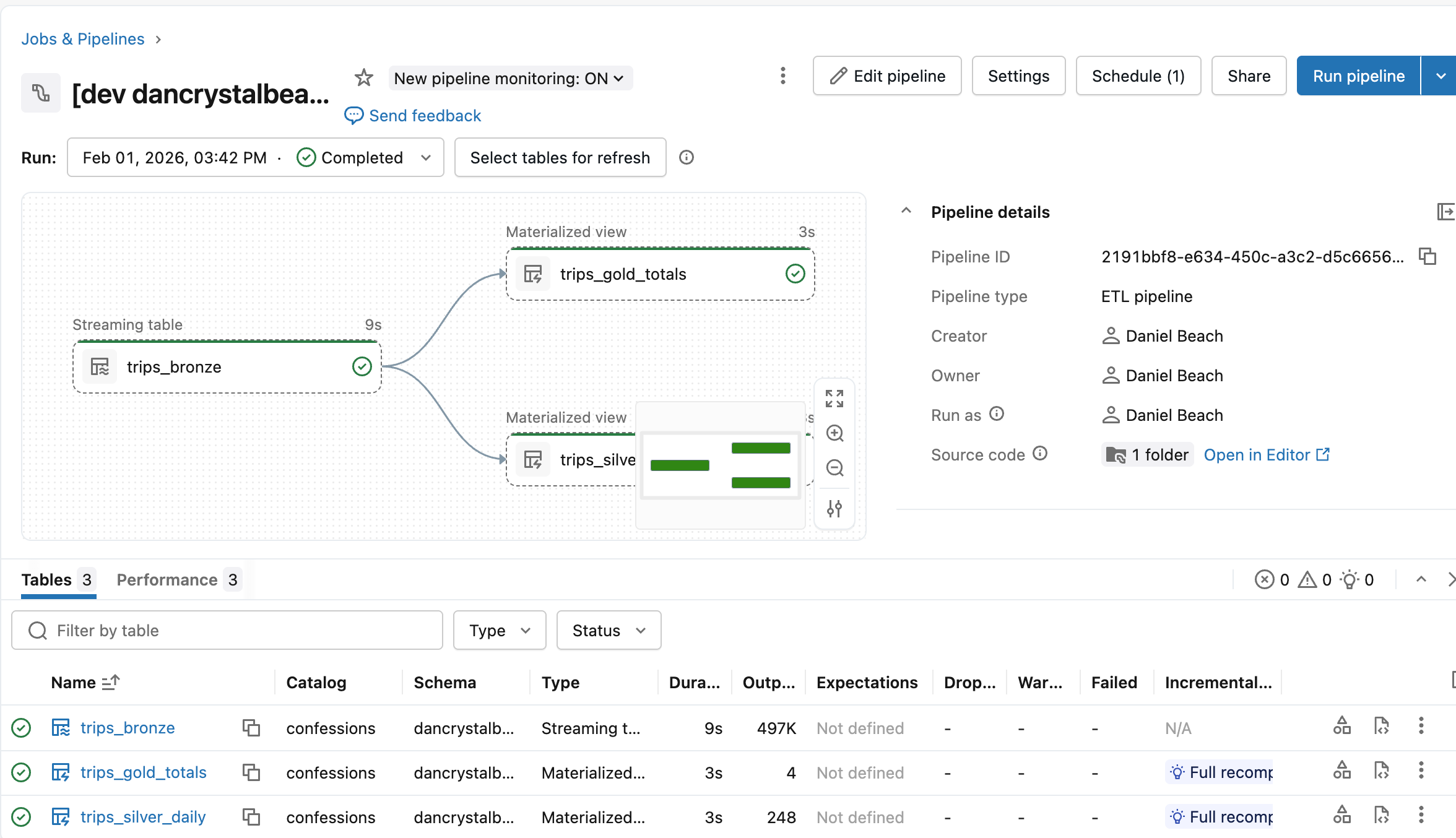Open the Type filter dropdown
The height and width of the screenshot is (838, 1456).
(499, 631)
